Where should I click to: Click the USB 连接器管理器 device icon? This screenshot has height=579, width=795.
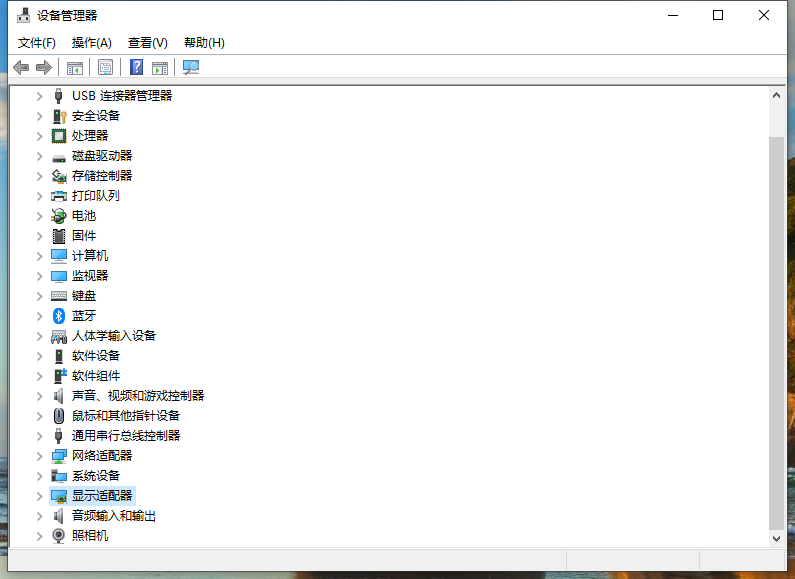[x=59, y=96]
